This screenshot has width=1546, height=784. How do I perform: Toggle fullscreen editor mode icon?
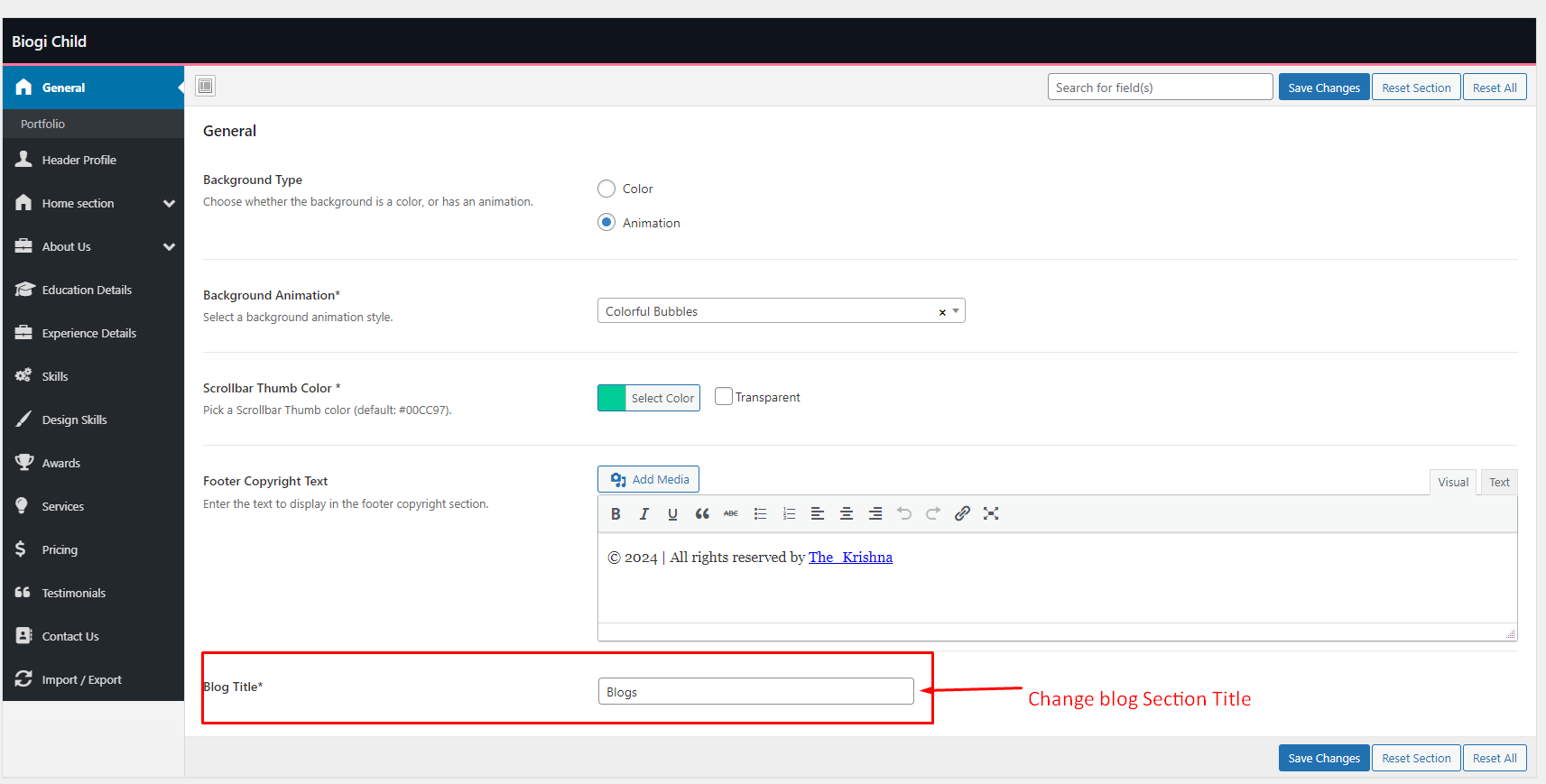[991, 513]
